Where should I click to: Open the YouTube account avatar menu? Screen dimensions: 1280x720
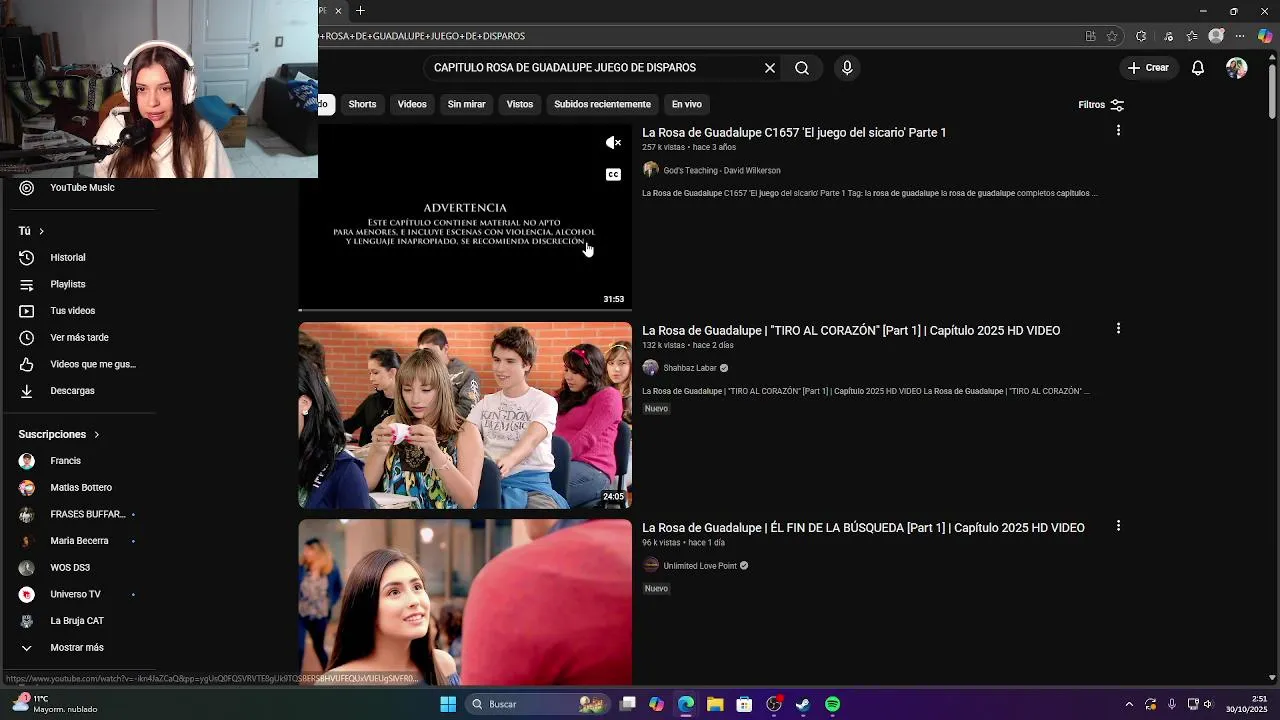pyautogui.click(x=1237, y=68)
